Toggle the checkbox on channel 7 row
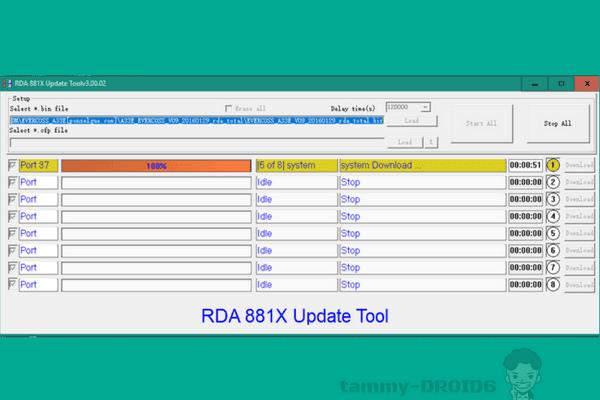 (x=12, y=267)
